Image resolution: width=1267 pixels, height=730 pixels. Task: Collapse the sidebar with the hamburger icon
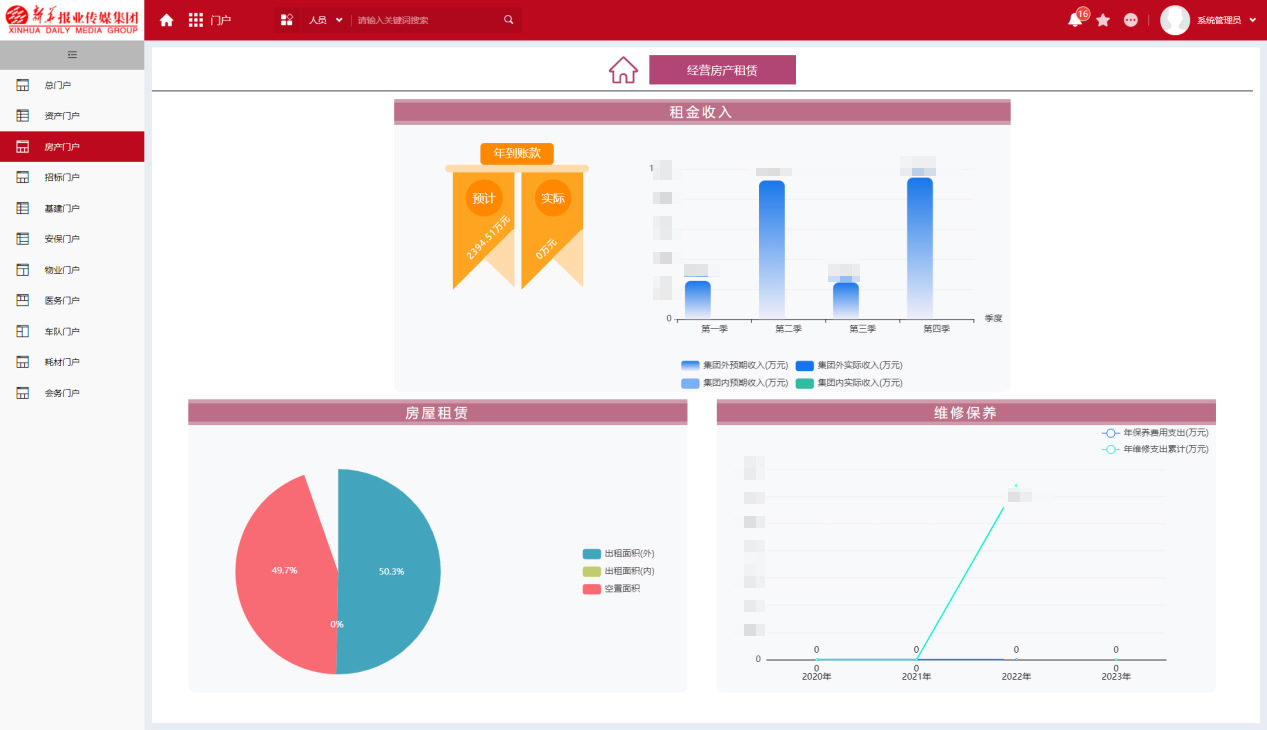pyautogui.click(x=72, y=55)
